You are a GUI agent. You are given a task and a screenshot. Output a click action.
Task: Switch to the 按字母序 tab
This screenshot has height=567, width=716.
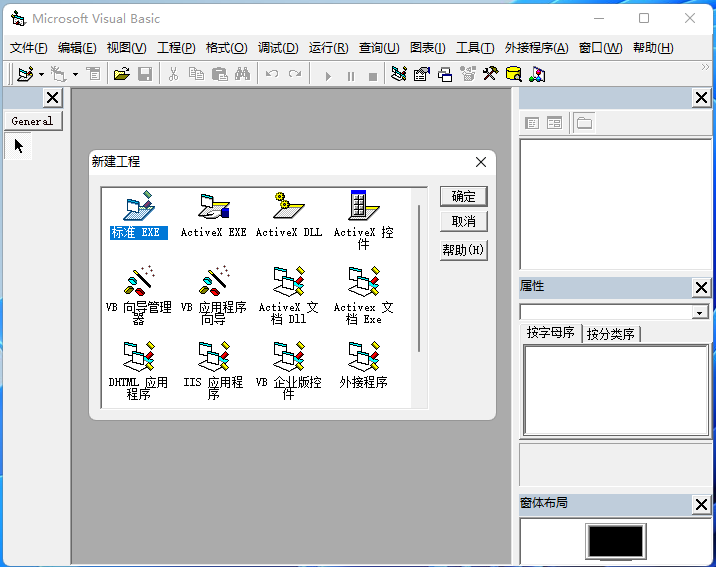point(551,333)
